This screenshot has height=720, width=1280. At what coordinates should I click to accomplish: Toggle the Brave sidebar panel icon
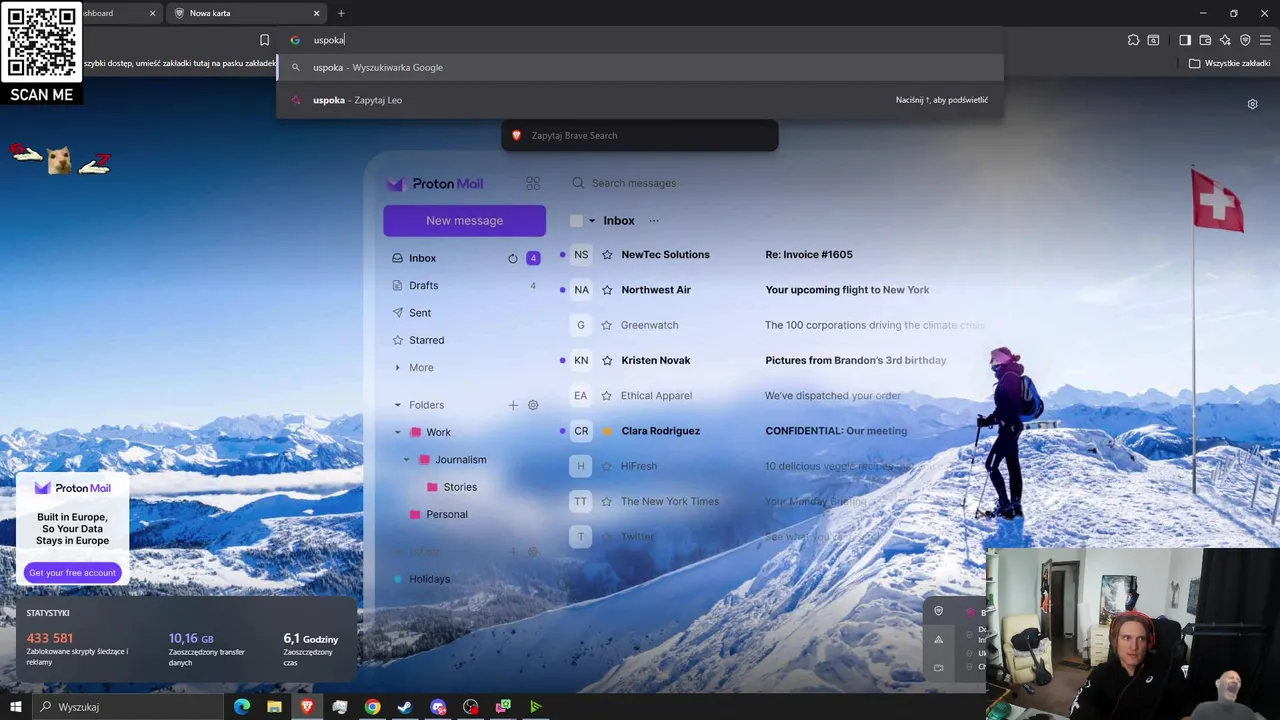(x=1185, y=40)
